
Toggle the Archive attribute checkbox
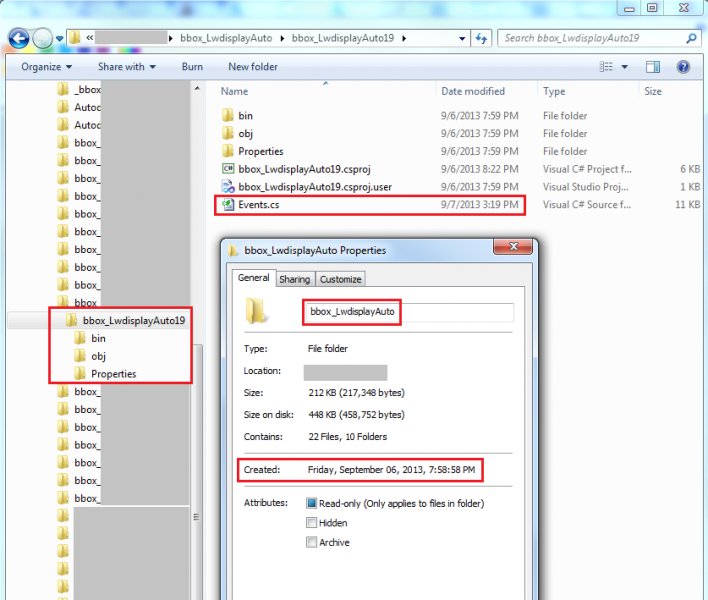tap(311, 542)
